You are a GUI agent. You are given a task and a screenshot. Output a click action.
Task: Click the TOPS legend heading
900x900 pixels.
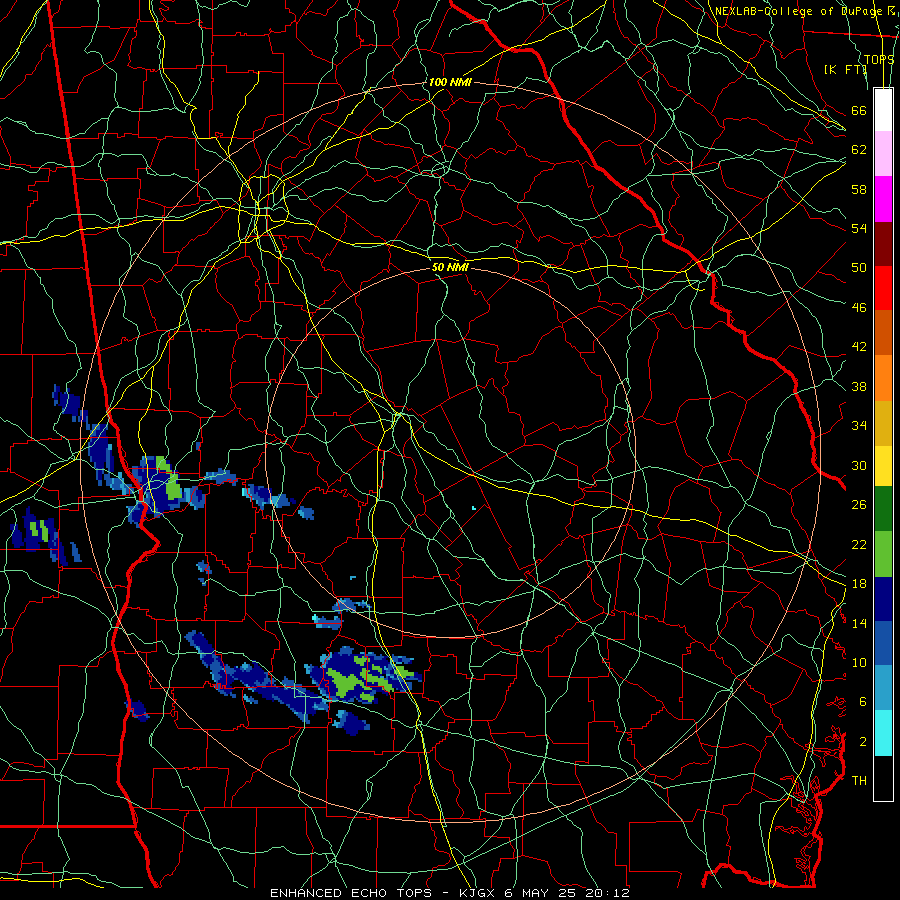(x=879, y=59)
